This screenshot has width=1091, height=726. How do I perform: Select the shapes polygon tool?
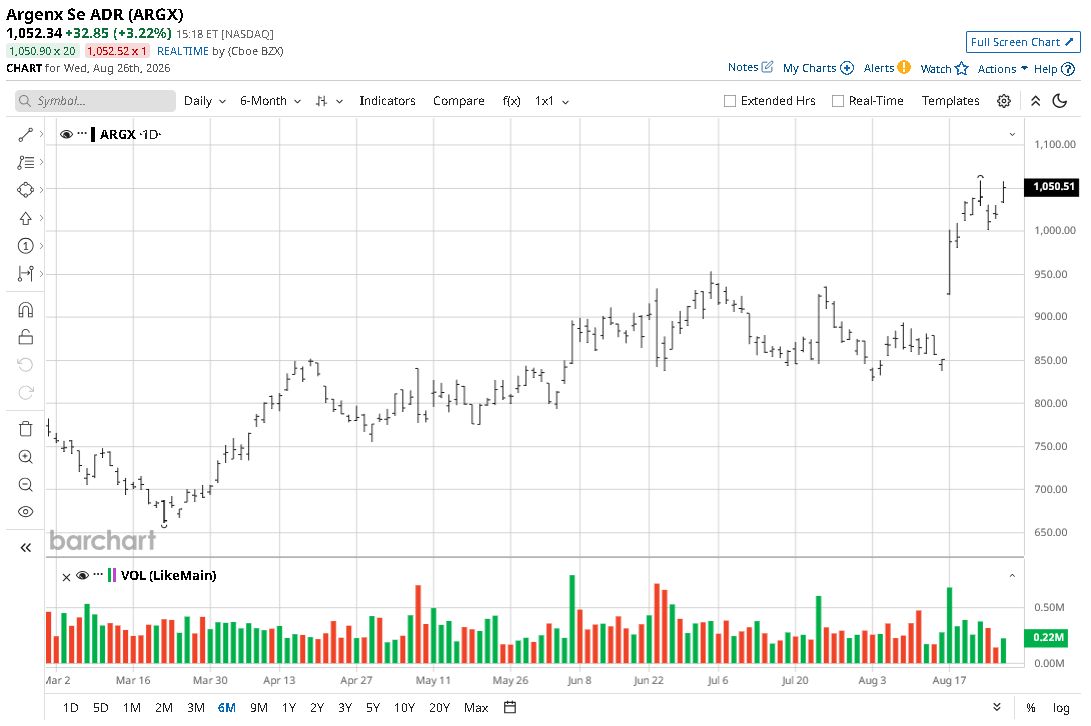click(26, 189)
